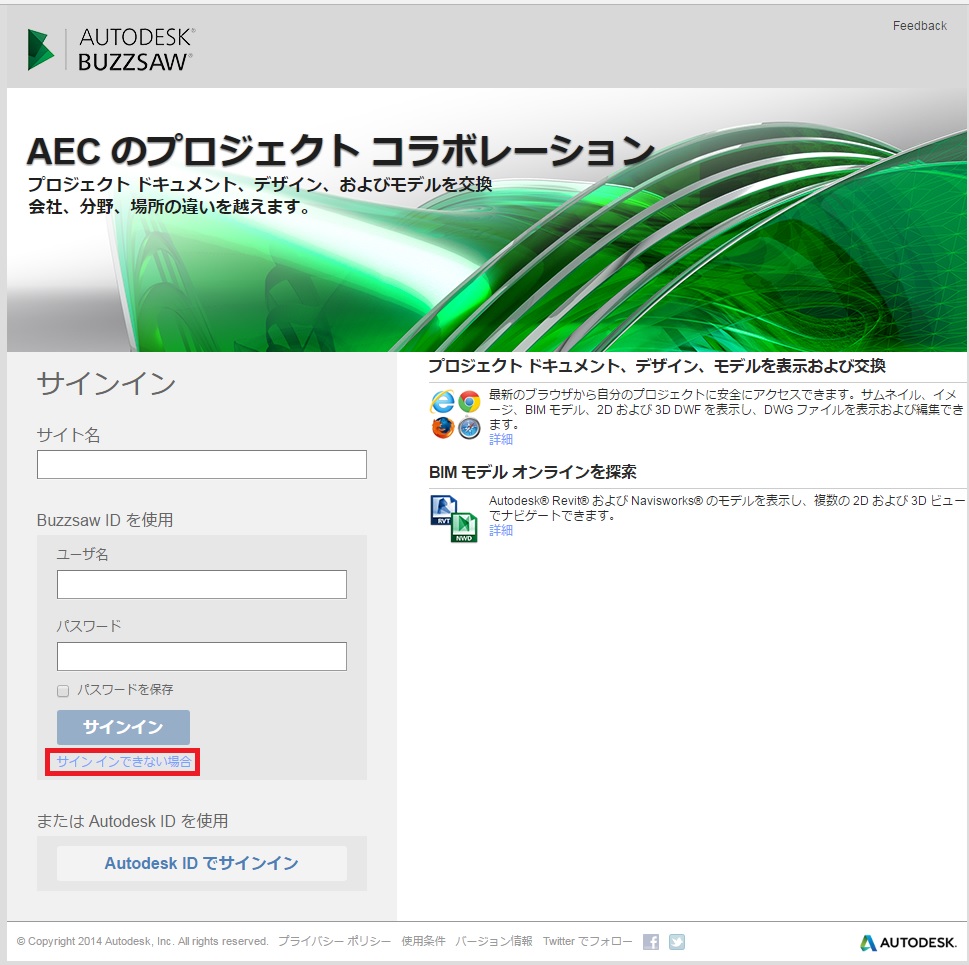Image resolution: width=969 pixels, height=965 pixels.
Task: Click the Autodesk Buzzsaw logo
Action: [x=111, y=49]
